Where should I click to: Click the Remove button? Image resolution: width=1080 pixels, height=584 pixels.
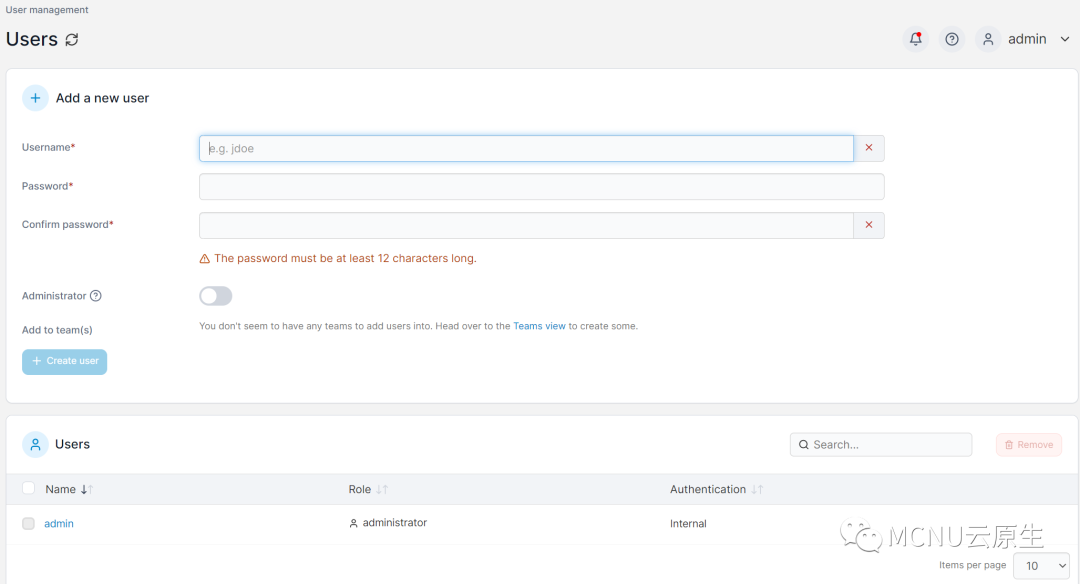pyautogui.click(x=1029, y=445)
